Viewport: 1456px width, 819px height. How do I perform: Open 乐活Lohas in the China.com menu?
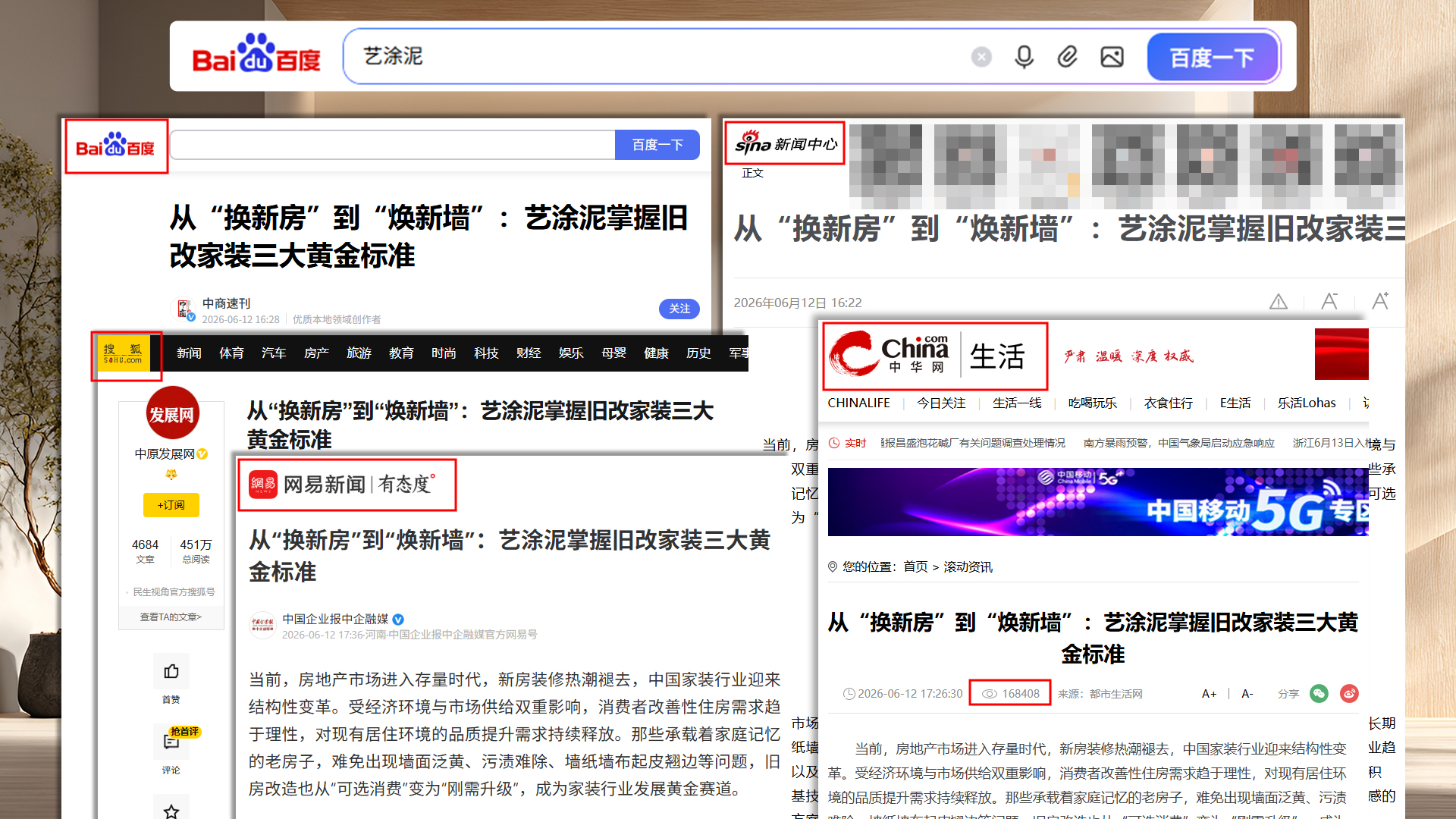tap(1307, 403)
